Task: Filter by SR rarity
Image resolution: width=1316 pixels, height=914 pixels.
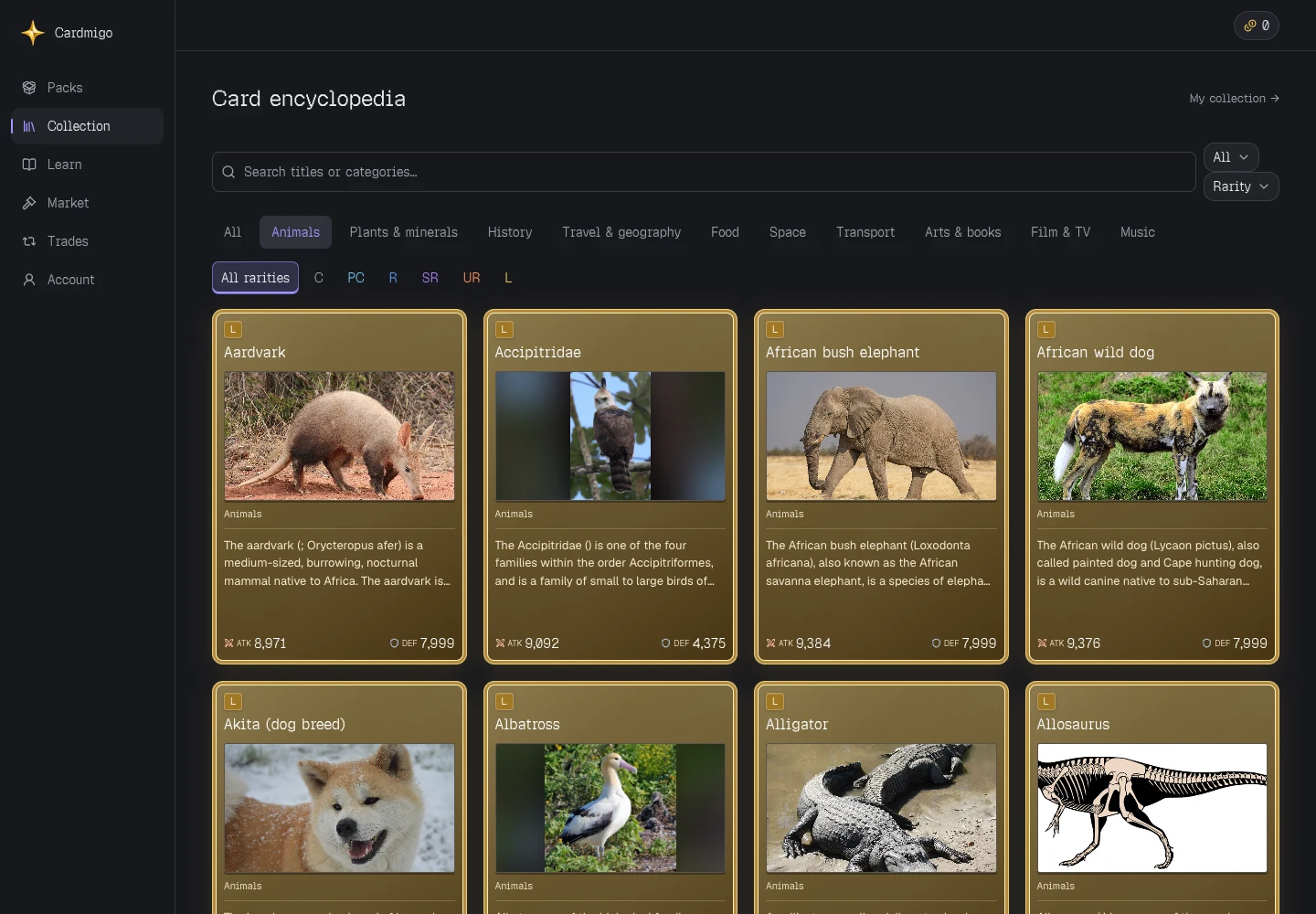Action: pos(430,278)
